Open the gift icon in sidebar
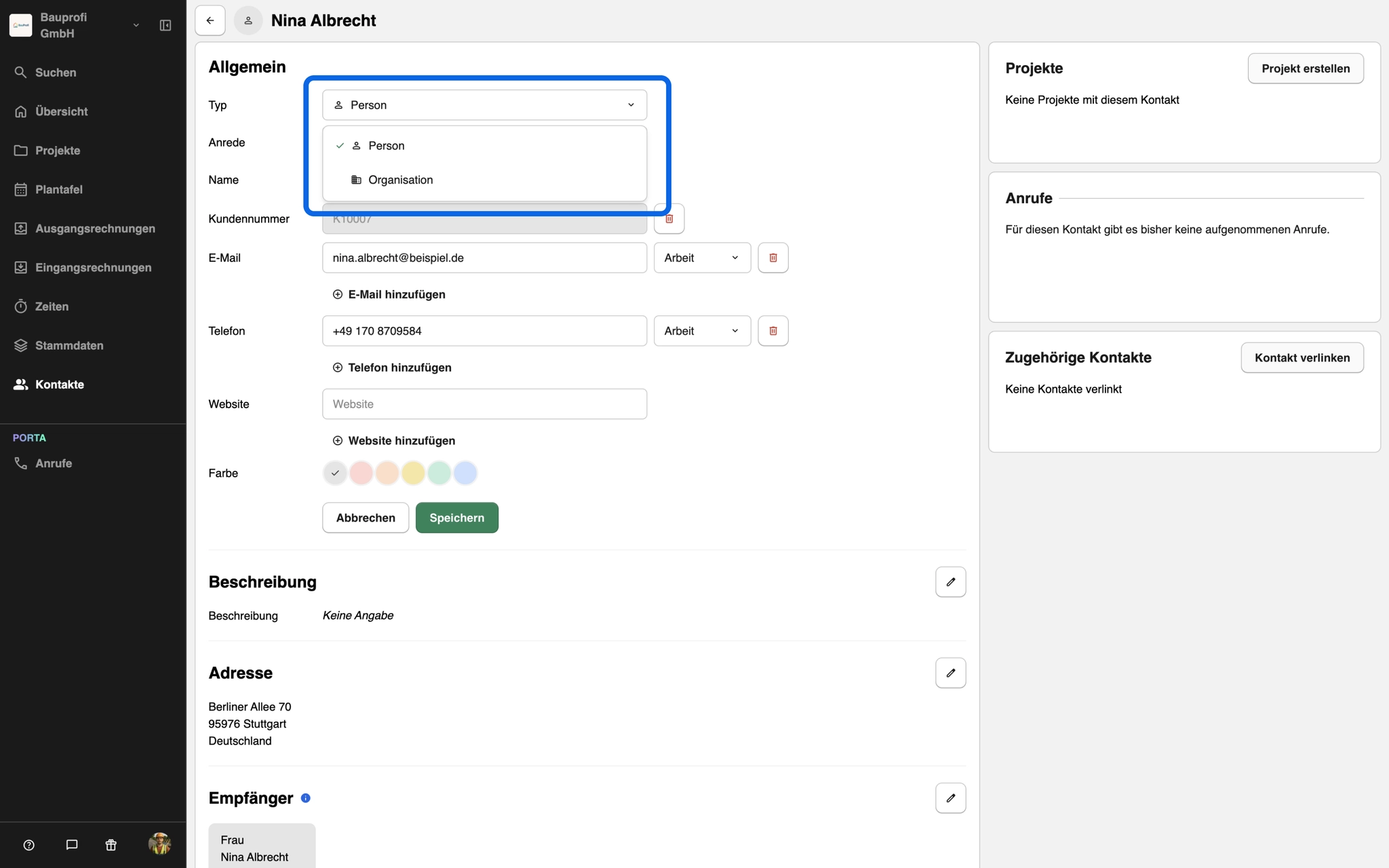This screenshot has height=868, width=1389. coord(111,845)
